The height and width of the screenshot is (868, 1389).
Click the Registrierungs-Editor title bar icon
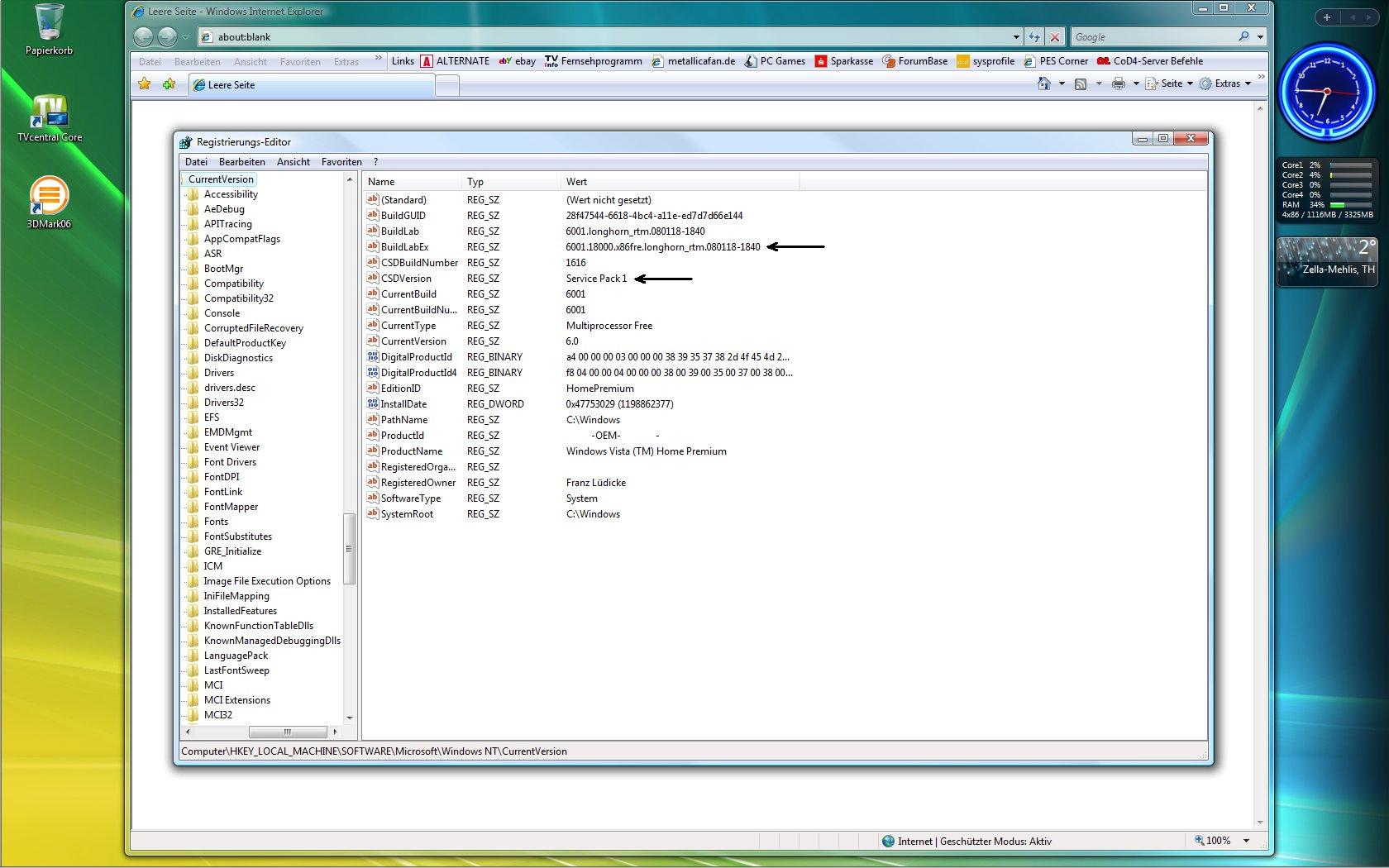click(186, 142)
